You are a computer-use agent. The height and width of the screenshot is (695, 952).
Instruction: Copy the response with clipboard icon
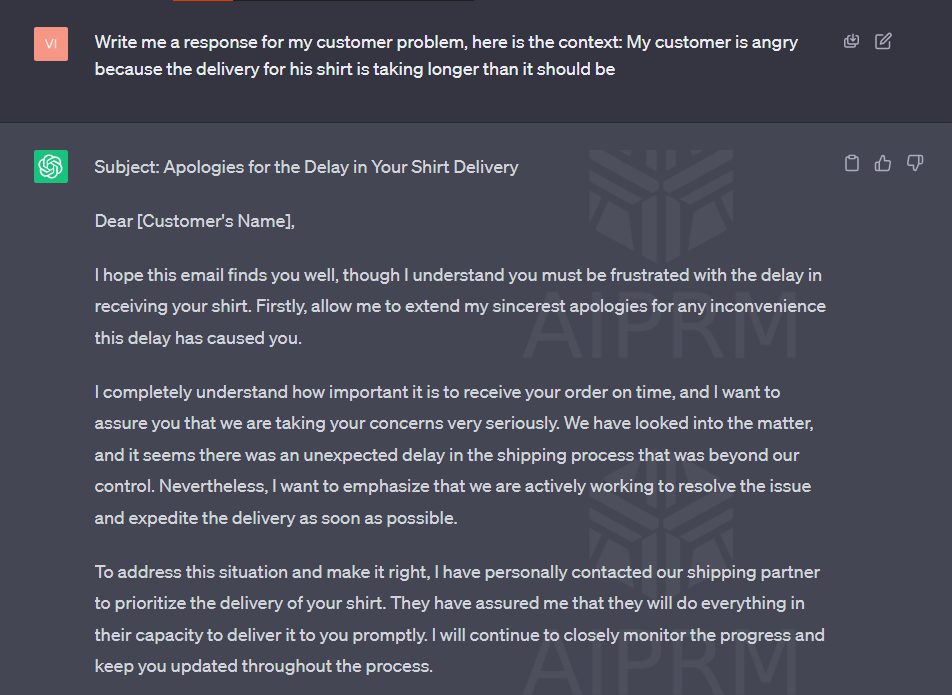tap(852, 163)
